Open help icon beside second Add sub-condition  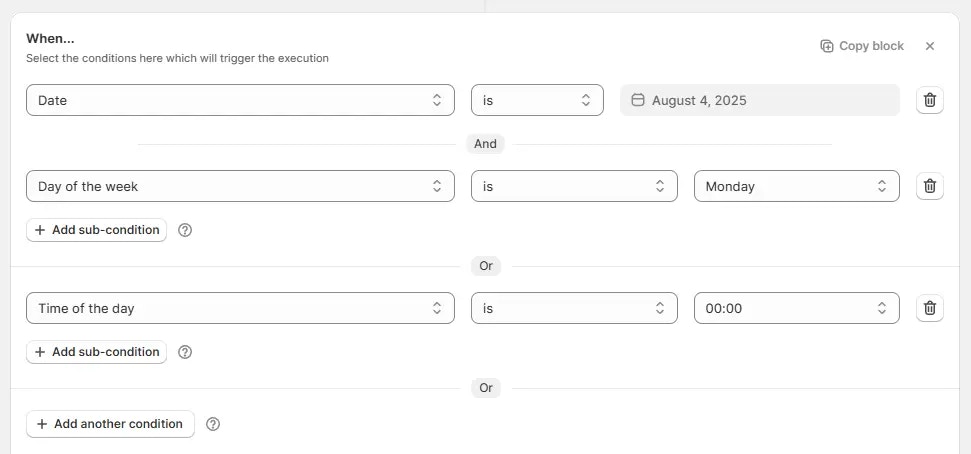[x=185, y=352]
